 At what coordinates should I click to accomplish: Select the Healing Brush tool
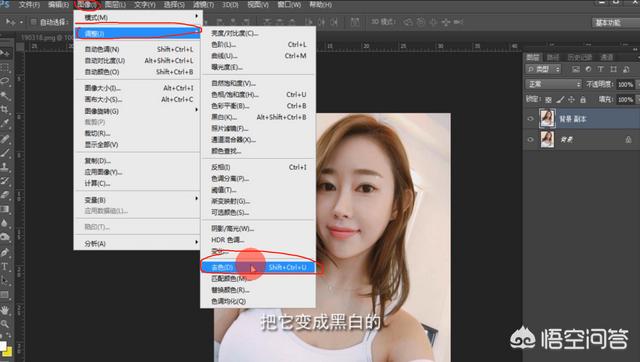(4, 139)
